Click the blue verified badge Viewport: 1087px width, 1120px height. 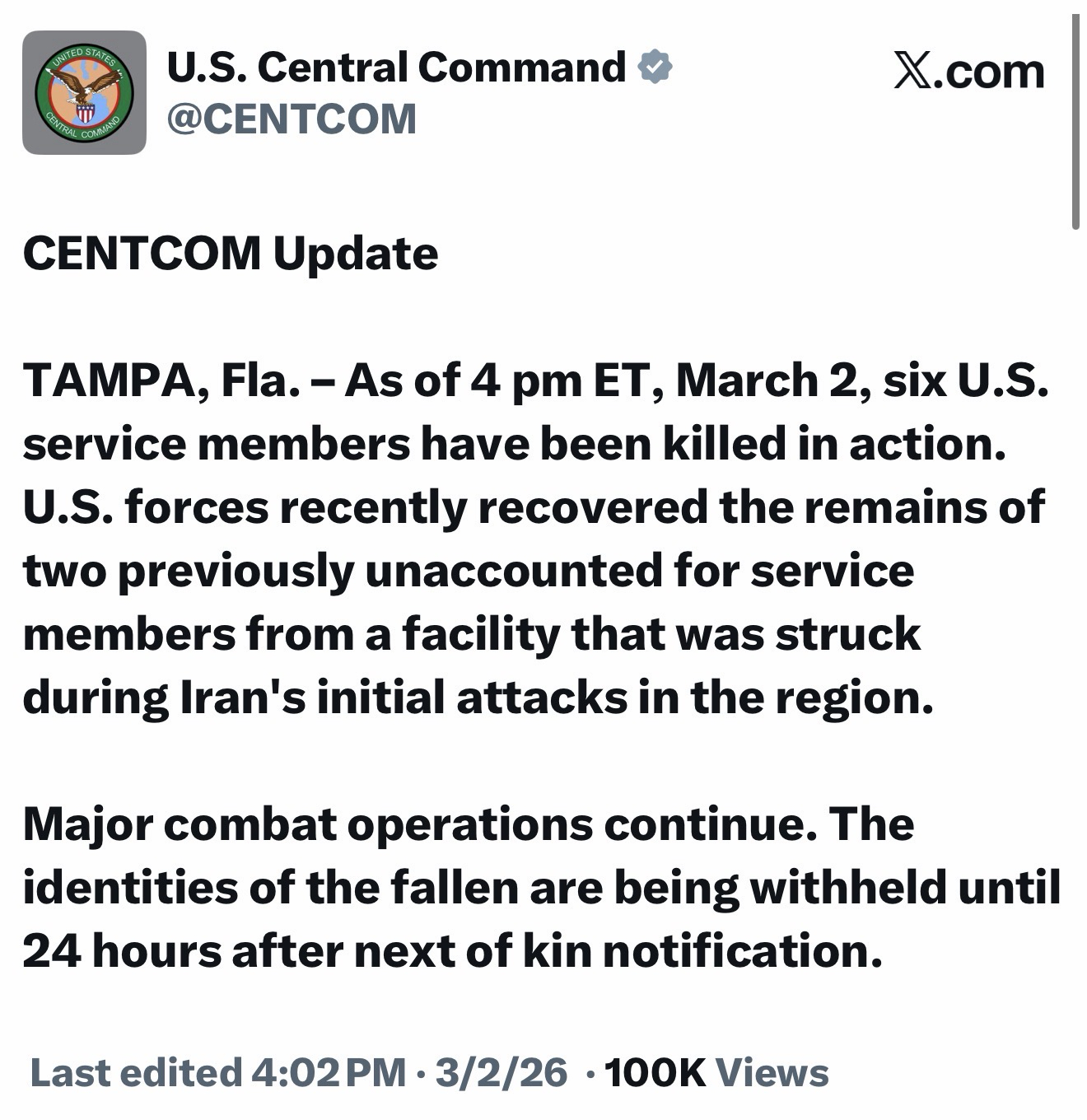coord(655,68)
